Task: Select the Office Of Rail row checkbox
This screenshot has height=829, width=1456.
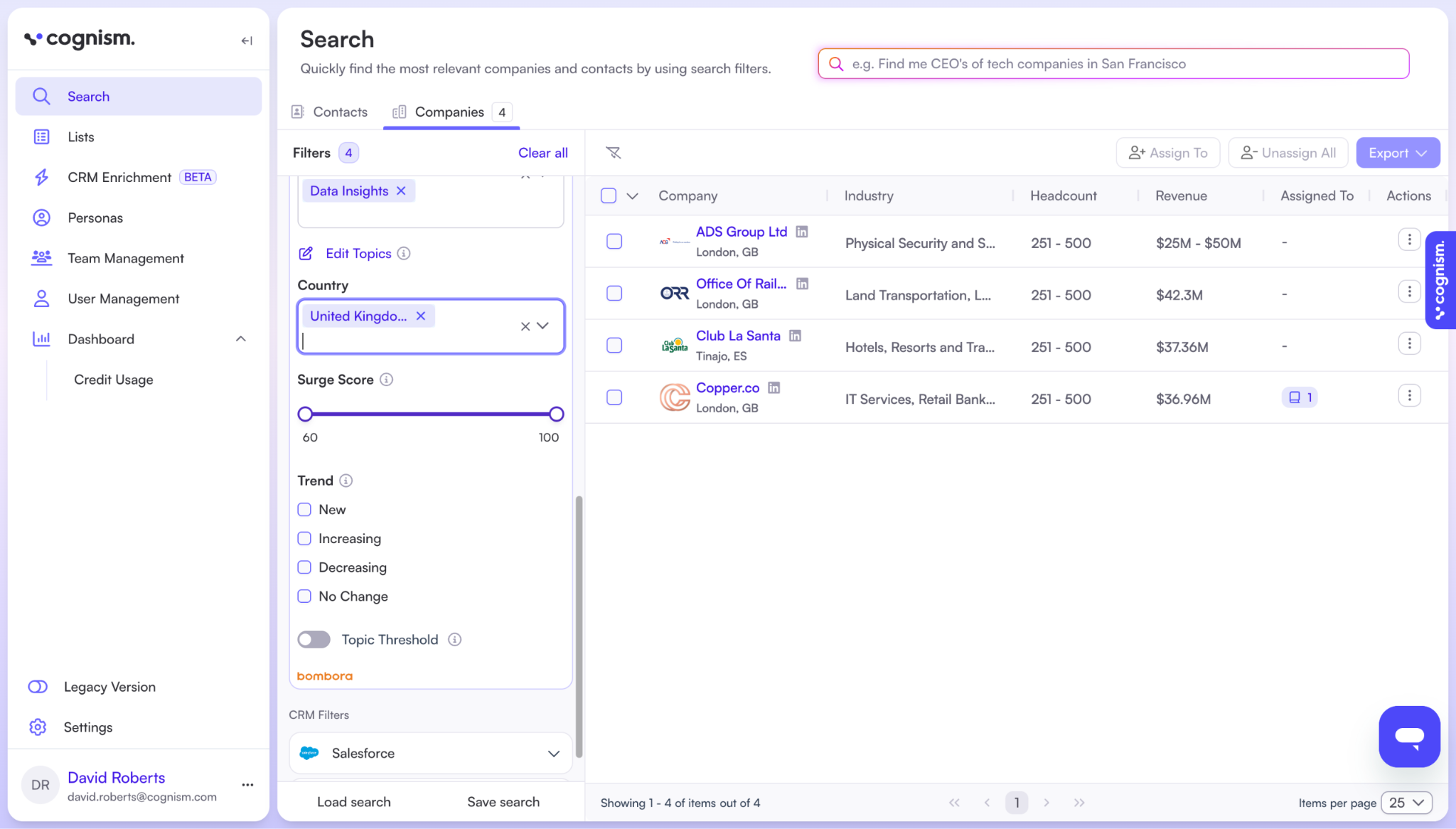Action: tap(614, 294)
